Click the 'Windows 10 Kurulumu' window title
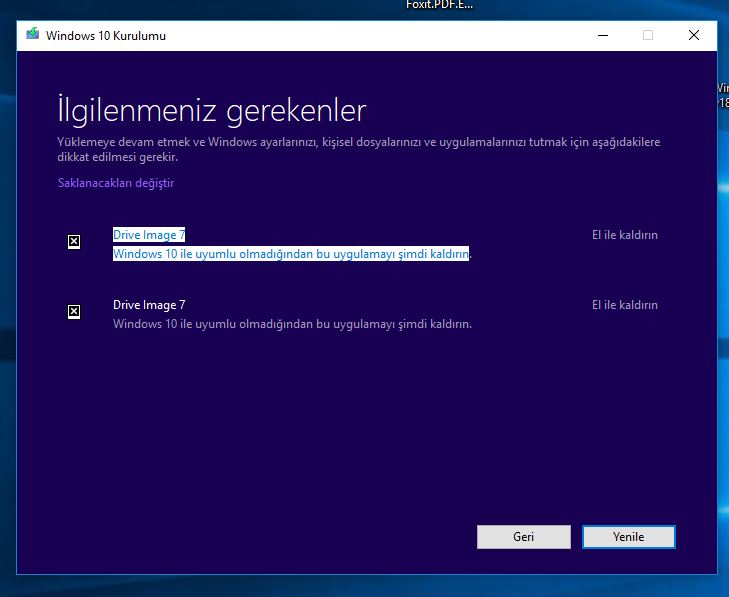729x597 pixels. click(x=106, y=36)
